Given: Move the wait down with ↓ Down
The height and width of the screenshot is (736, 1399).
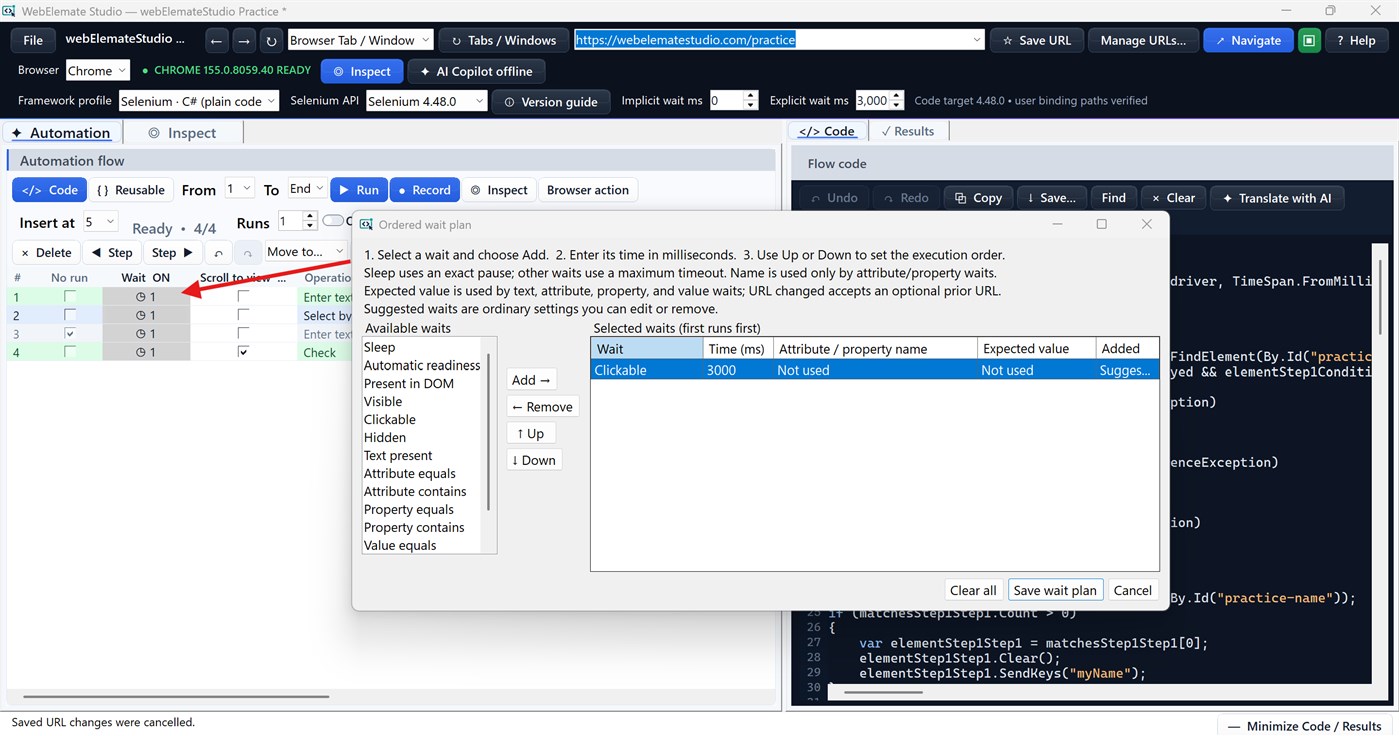Looking at the screenshot, I should coord(534,460).
